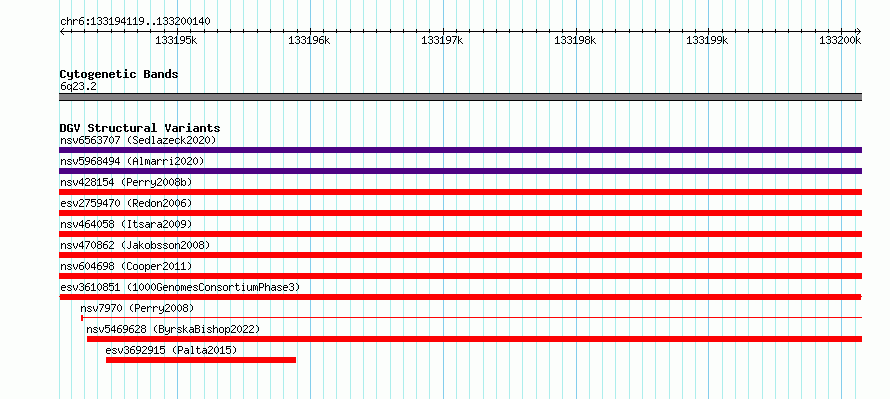Viewport: 890px width, 399px height.
Task: Select the red bar under nsv464058
Action: click(460, 234)
